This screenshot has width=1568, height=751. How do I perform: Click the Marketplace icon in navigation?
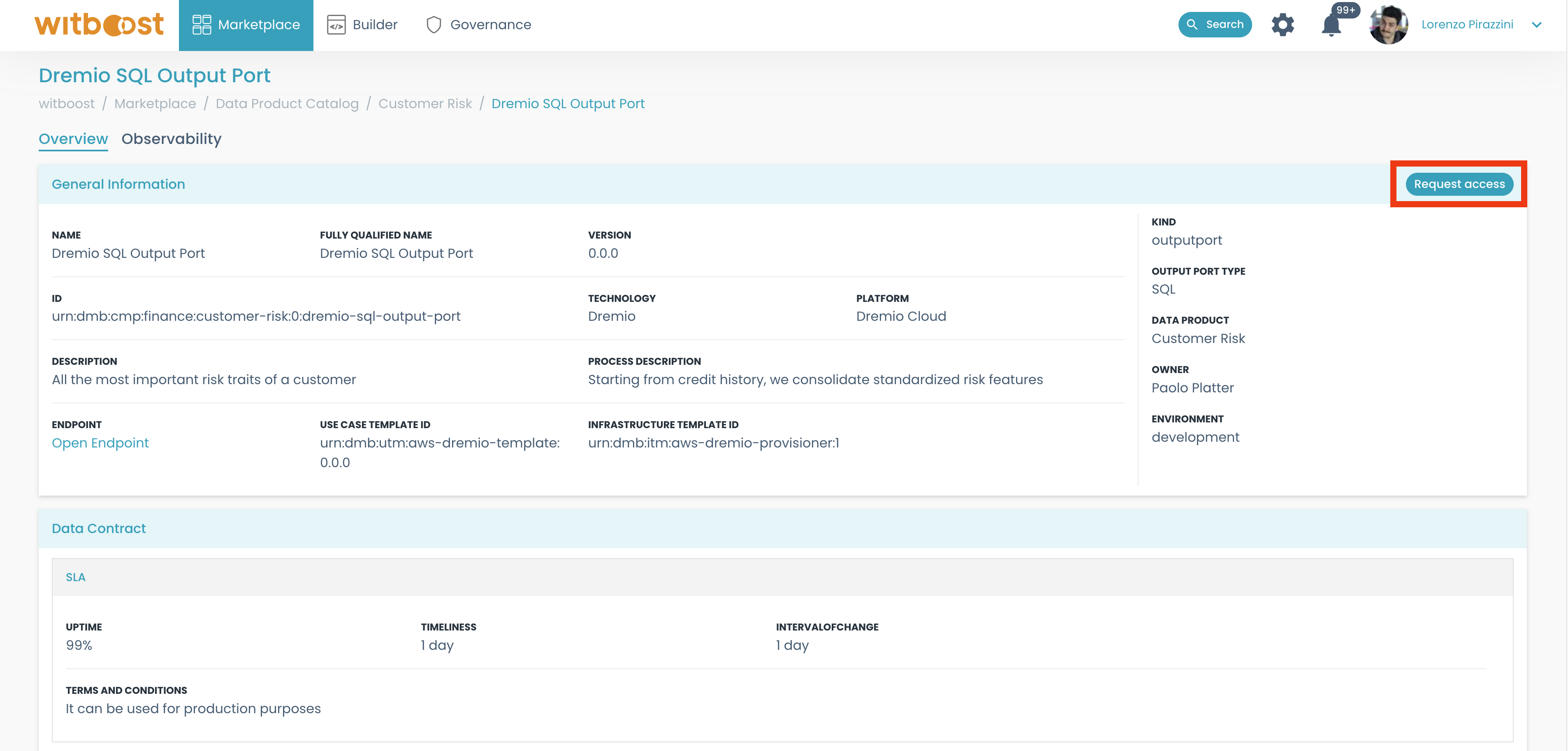tap(200, 24)
